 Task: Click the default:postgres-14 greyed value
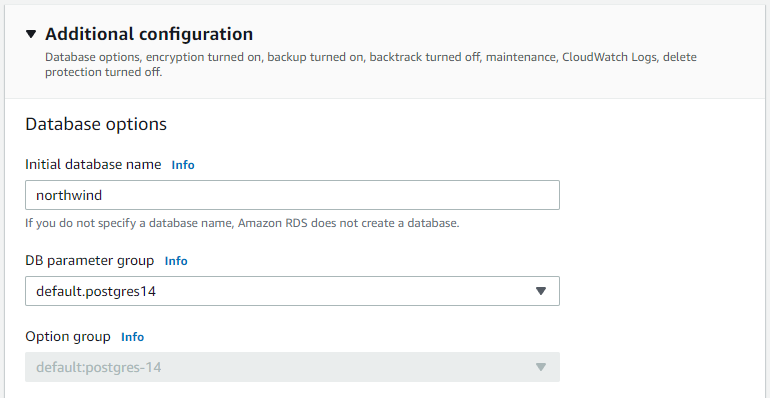point(98,368)
